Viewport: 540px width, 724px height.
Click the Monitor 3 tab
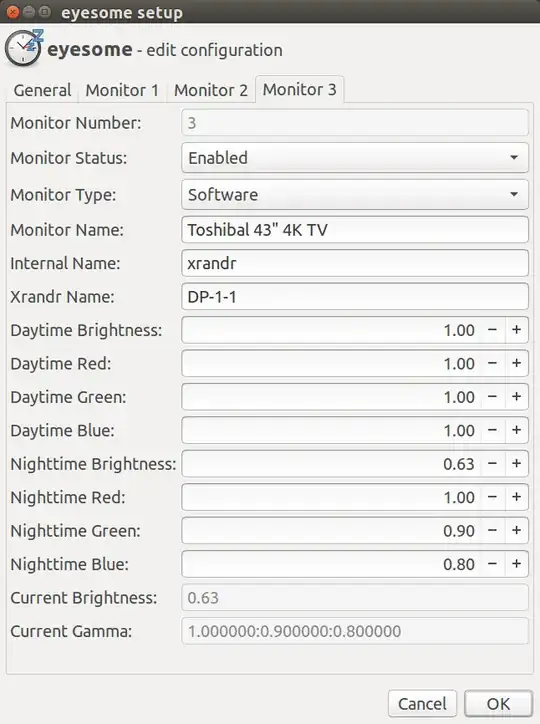300,89
